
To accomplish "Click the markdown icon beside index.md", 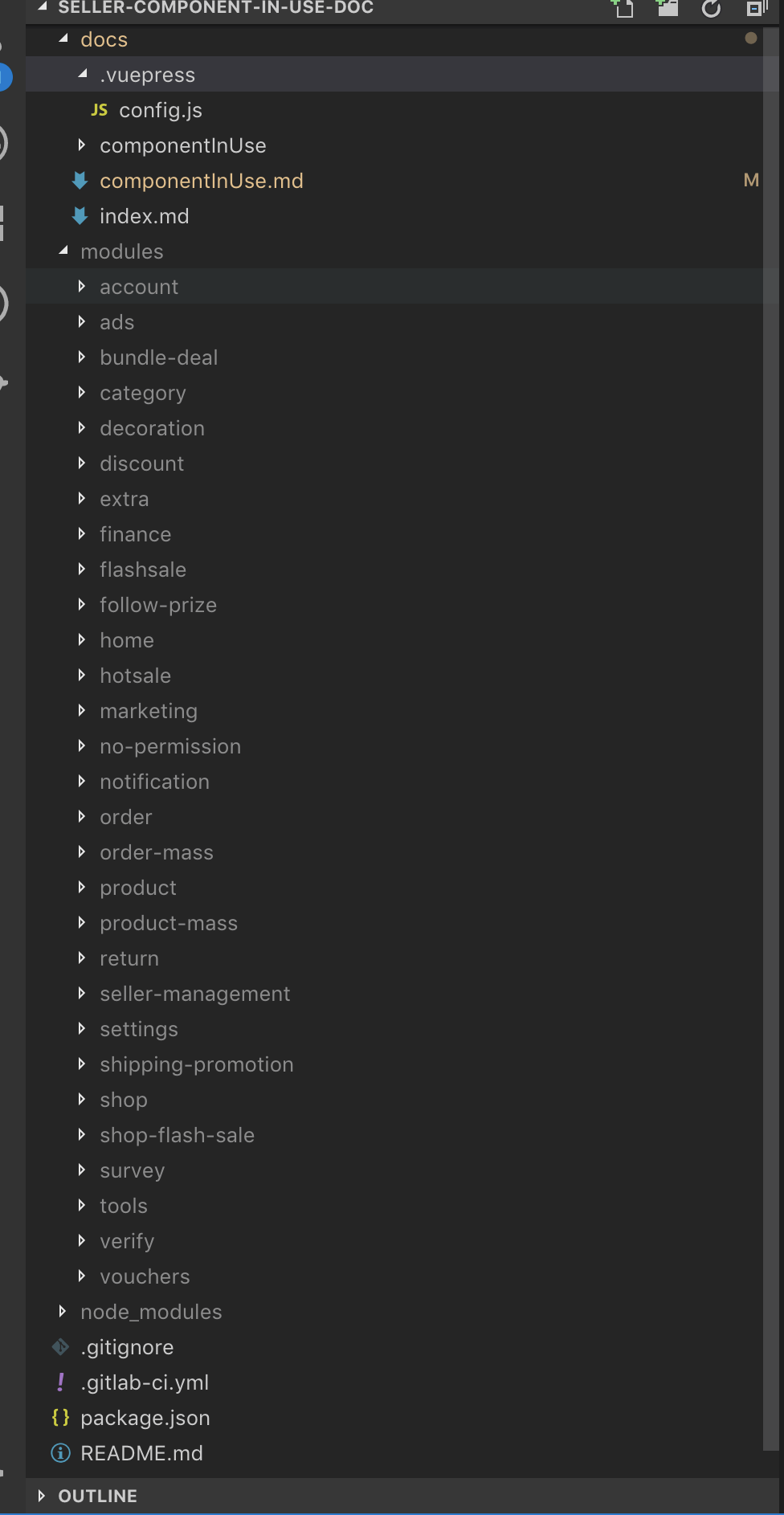I will click(80, 216).
